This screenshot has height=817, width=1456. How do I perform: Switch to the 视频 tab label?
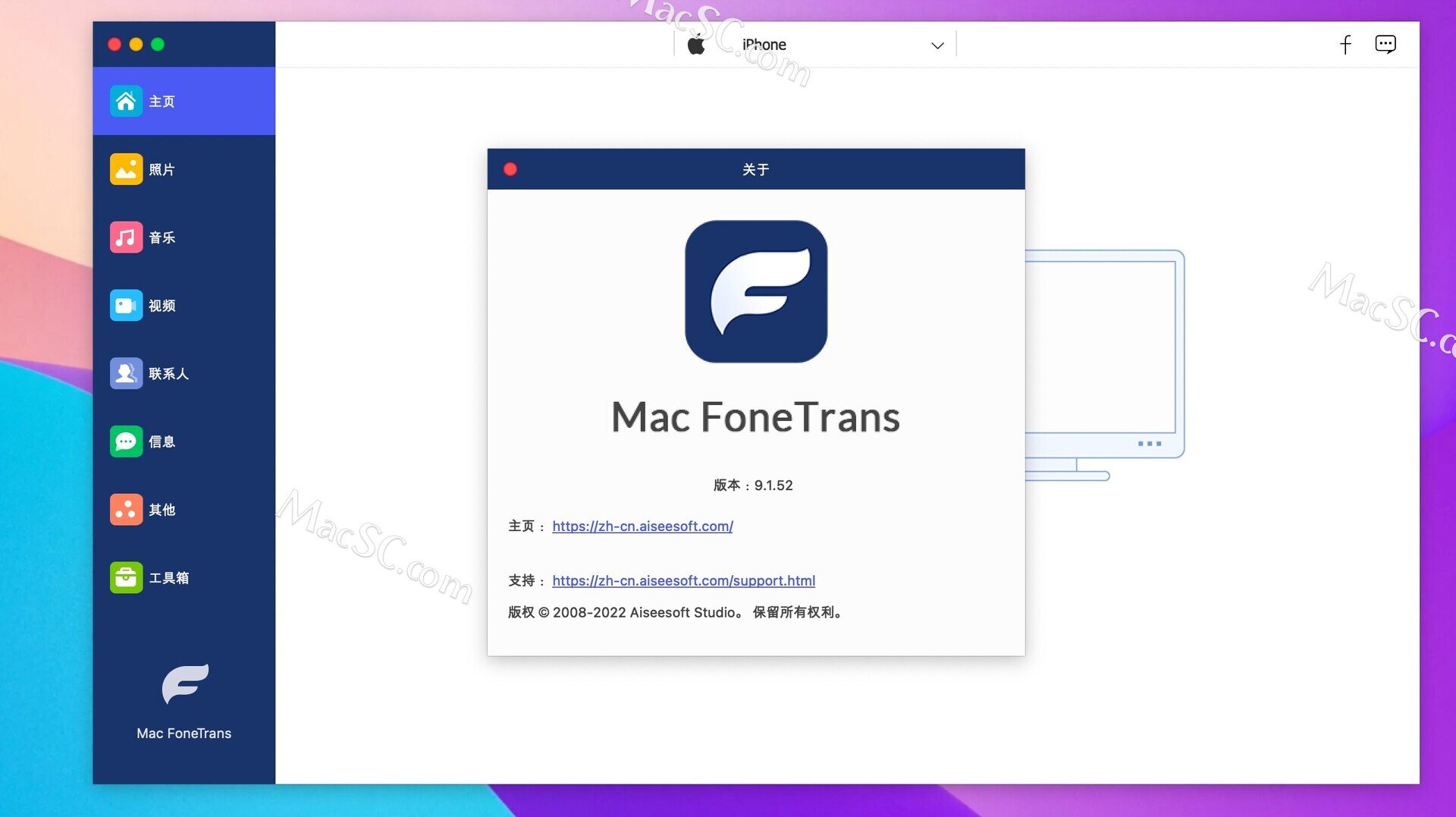[162, 306]
